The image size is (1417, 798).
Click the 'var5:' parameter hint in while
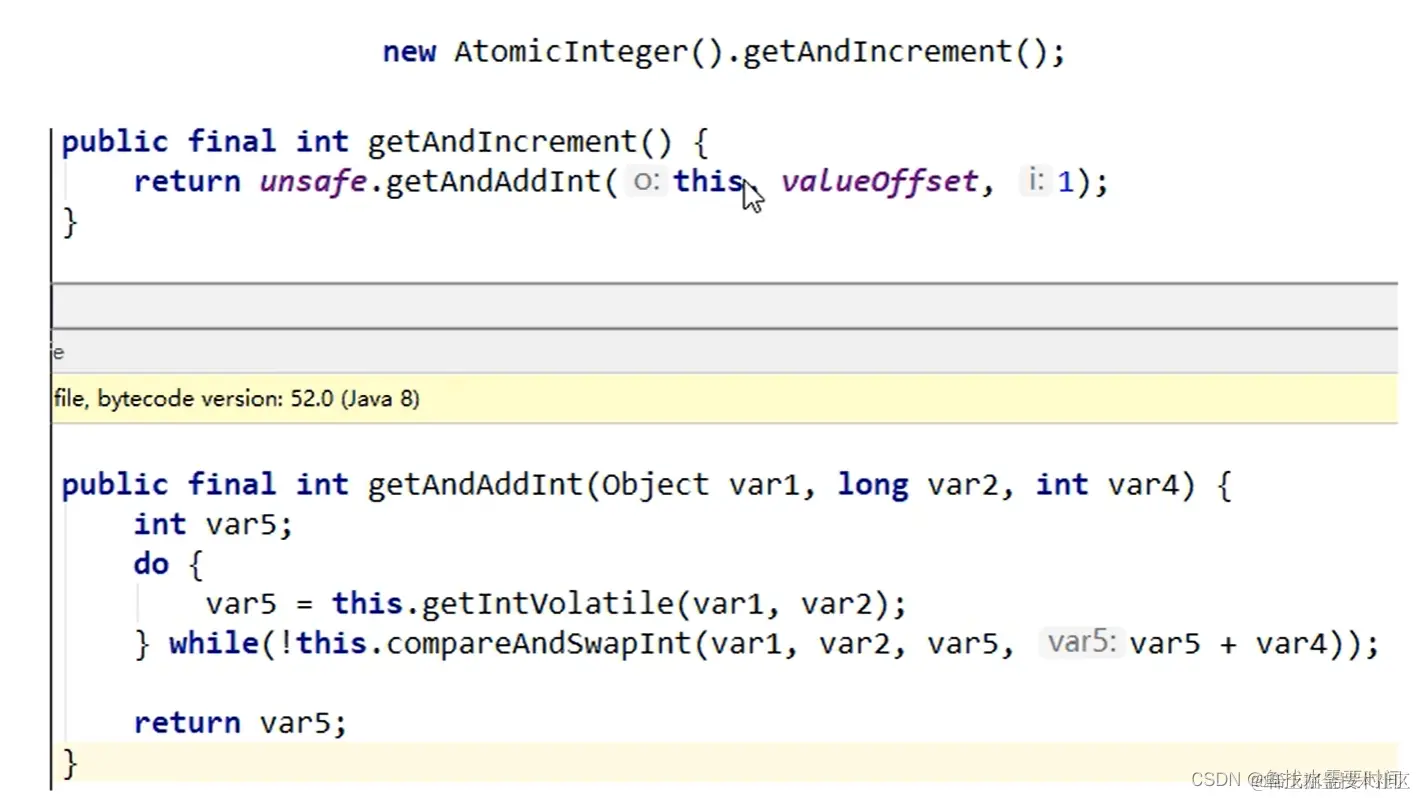click(x=1082, y=642)
